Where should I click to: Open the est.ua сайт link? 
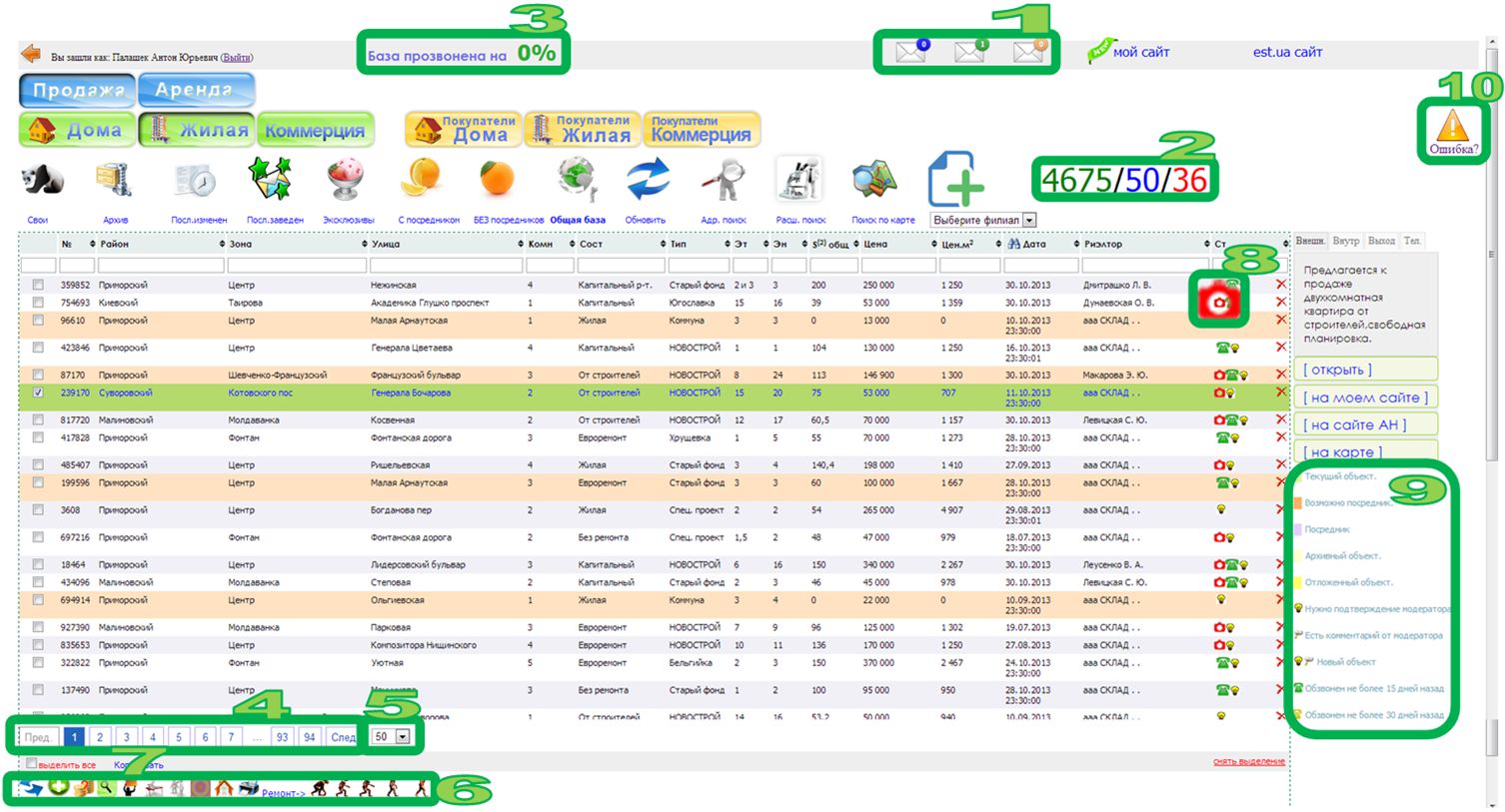pos(1287,52)
